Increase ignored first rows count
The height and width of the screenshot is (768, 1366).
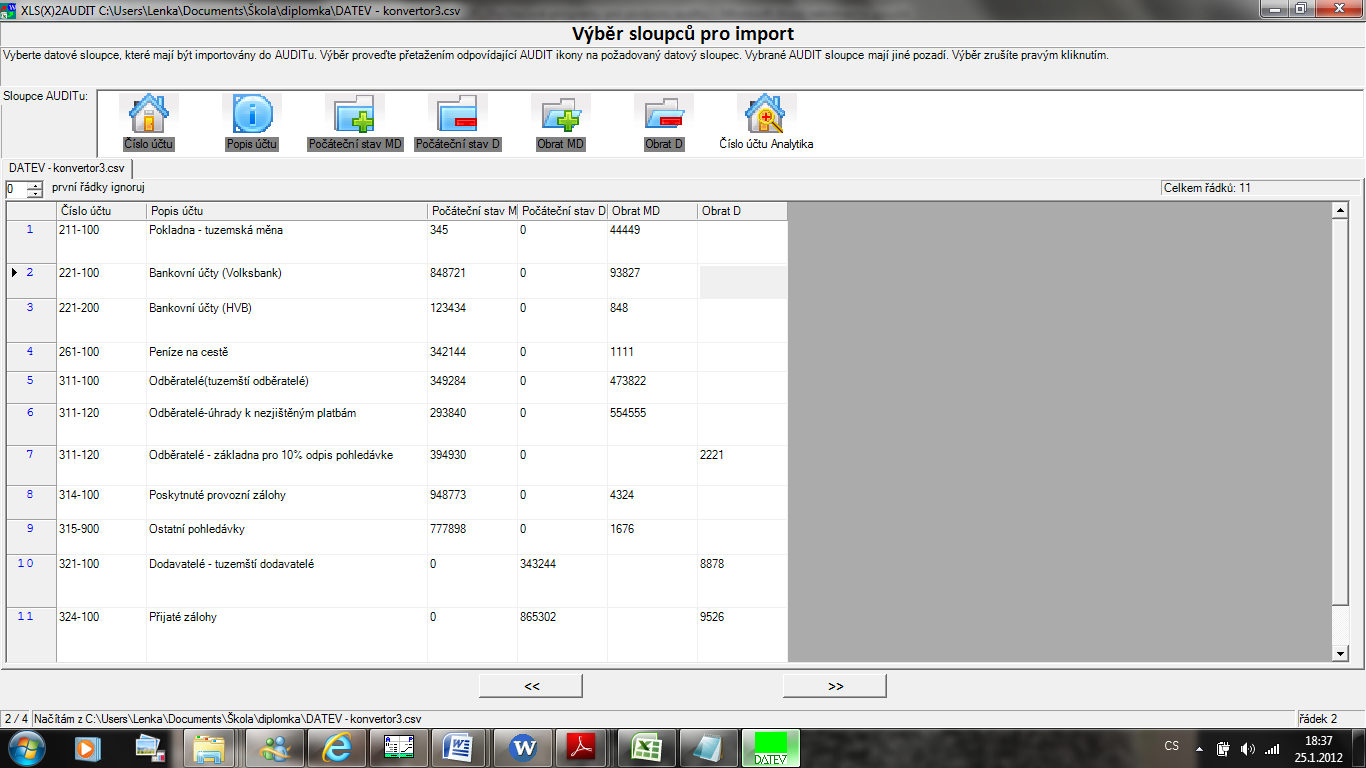[x=36, y=185]
